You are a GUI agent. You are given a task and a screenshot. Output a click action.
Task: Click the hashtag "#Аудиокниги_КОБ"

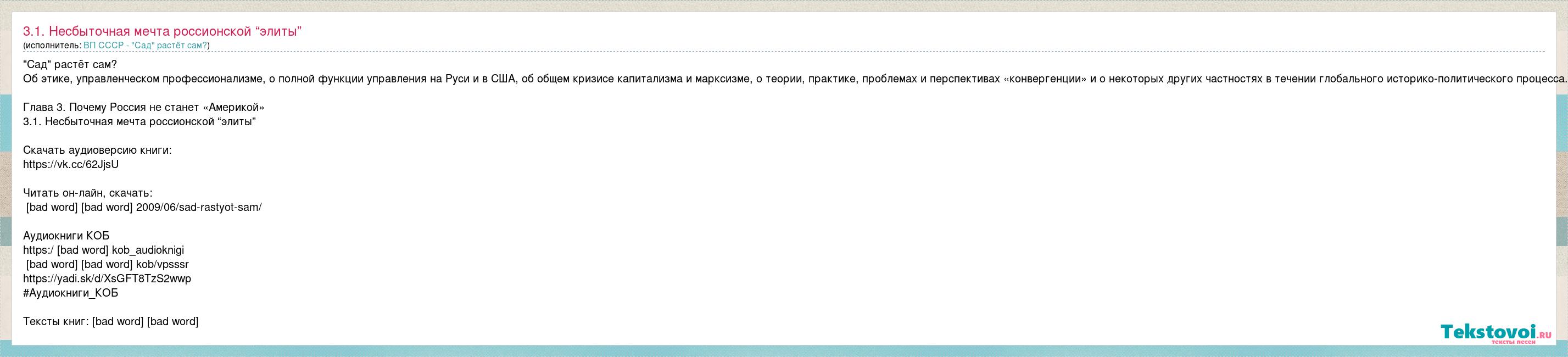pos(71,293)
